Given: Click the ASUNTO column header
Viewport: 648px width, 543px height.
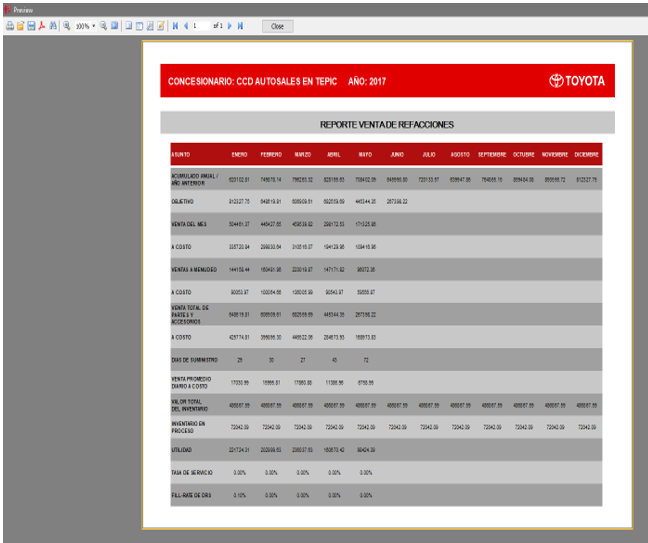Looking at the screenshot, I should (x=181, y=155).
